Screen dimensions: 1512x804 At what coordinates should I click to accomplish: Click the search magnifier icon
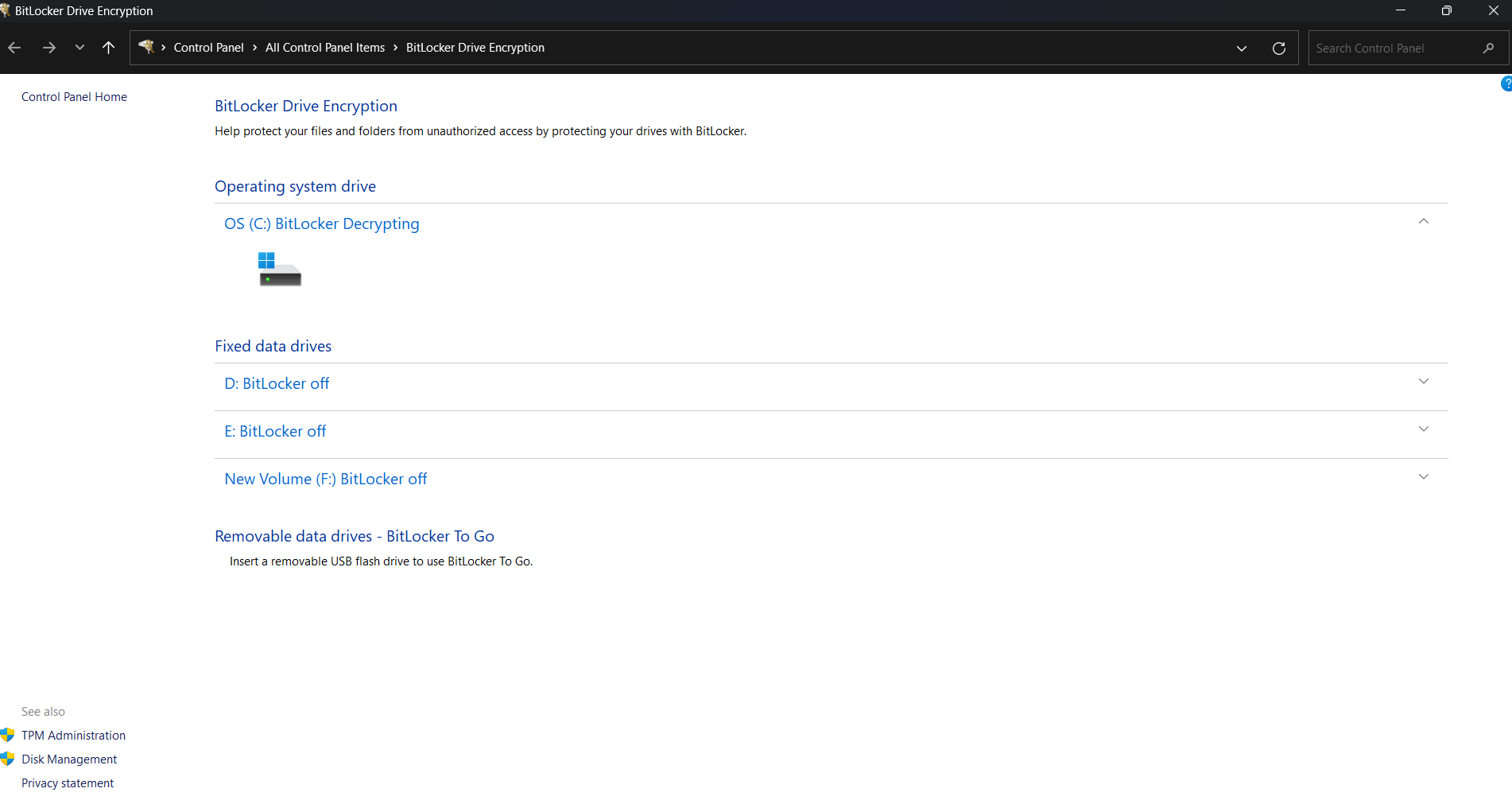click(x=1489, y=49)
